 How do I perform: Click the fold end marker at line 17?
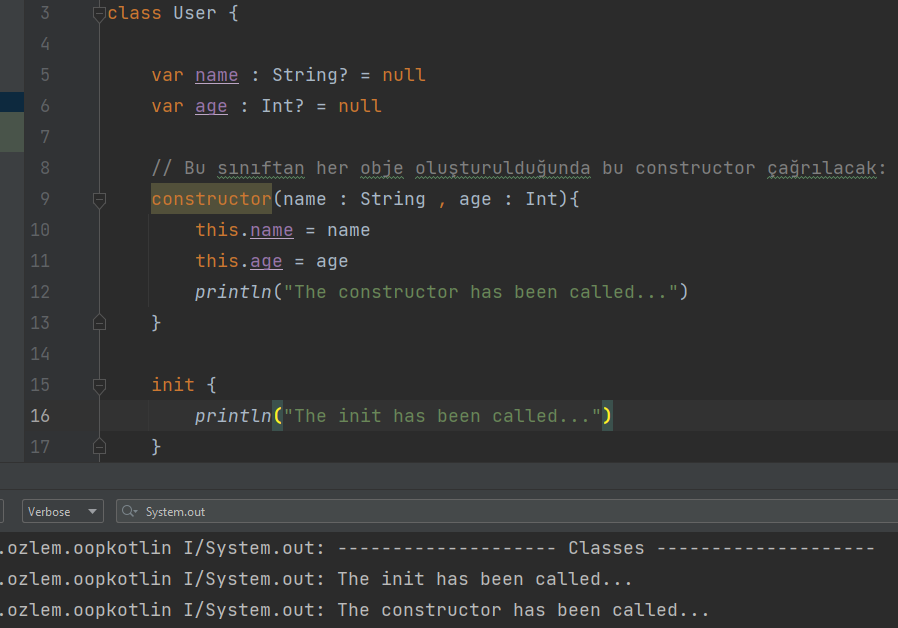point(98,447)
